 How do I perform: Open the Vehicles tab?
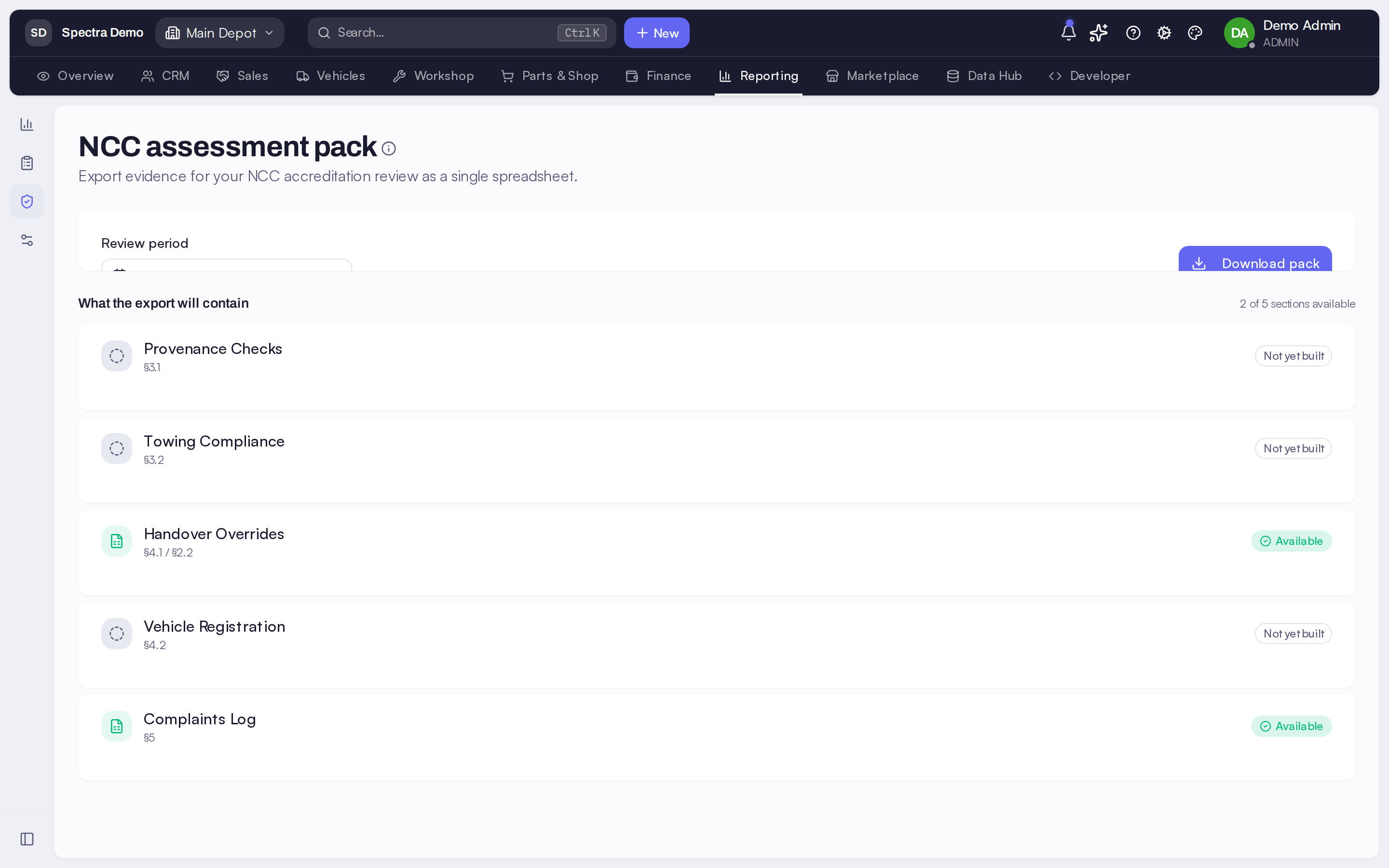click(330, 76)
